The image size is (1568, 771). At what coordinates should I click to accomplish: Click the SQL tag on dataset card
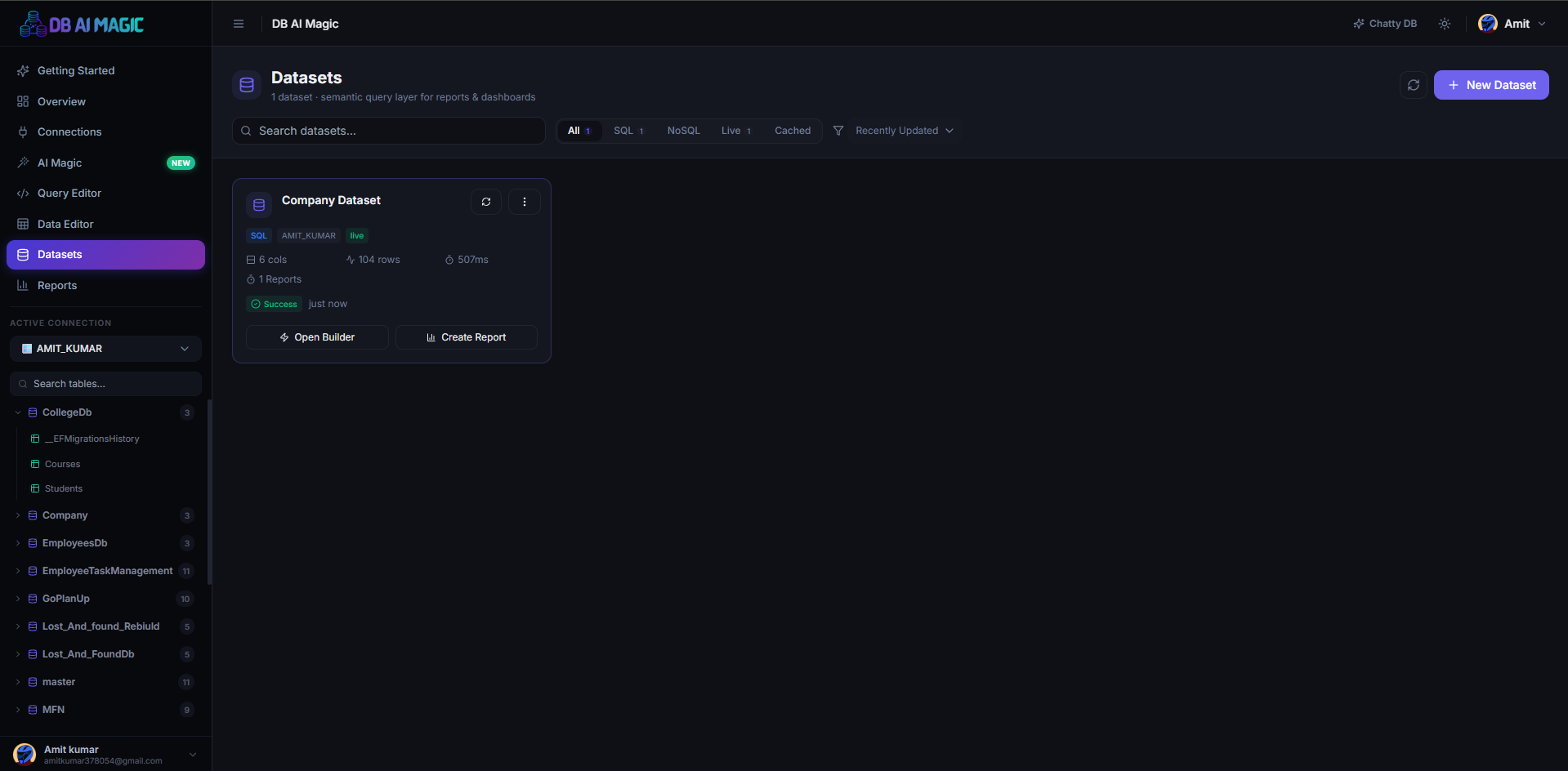tap(259, 235)
